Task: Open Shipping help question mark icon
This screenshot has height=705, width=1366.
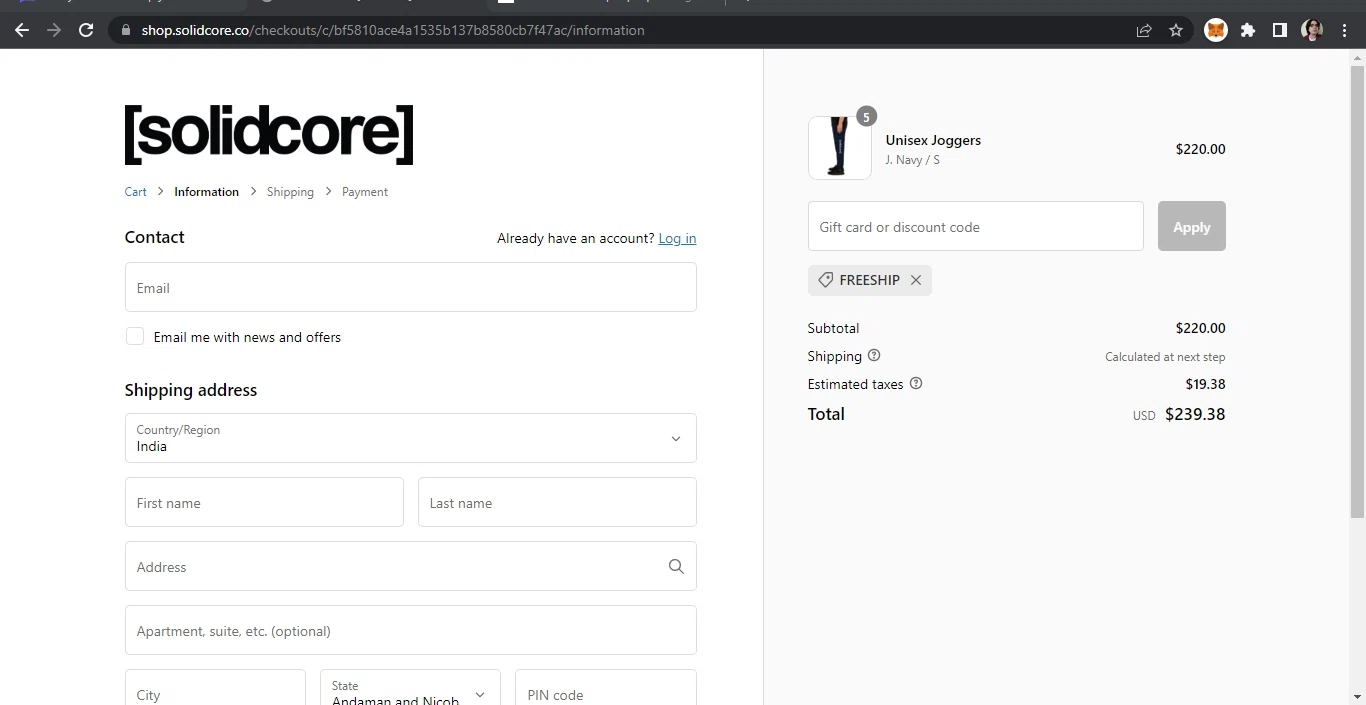Action: point(874,356)
